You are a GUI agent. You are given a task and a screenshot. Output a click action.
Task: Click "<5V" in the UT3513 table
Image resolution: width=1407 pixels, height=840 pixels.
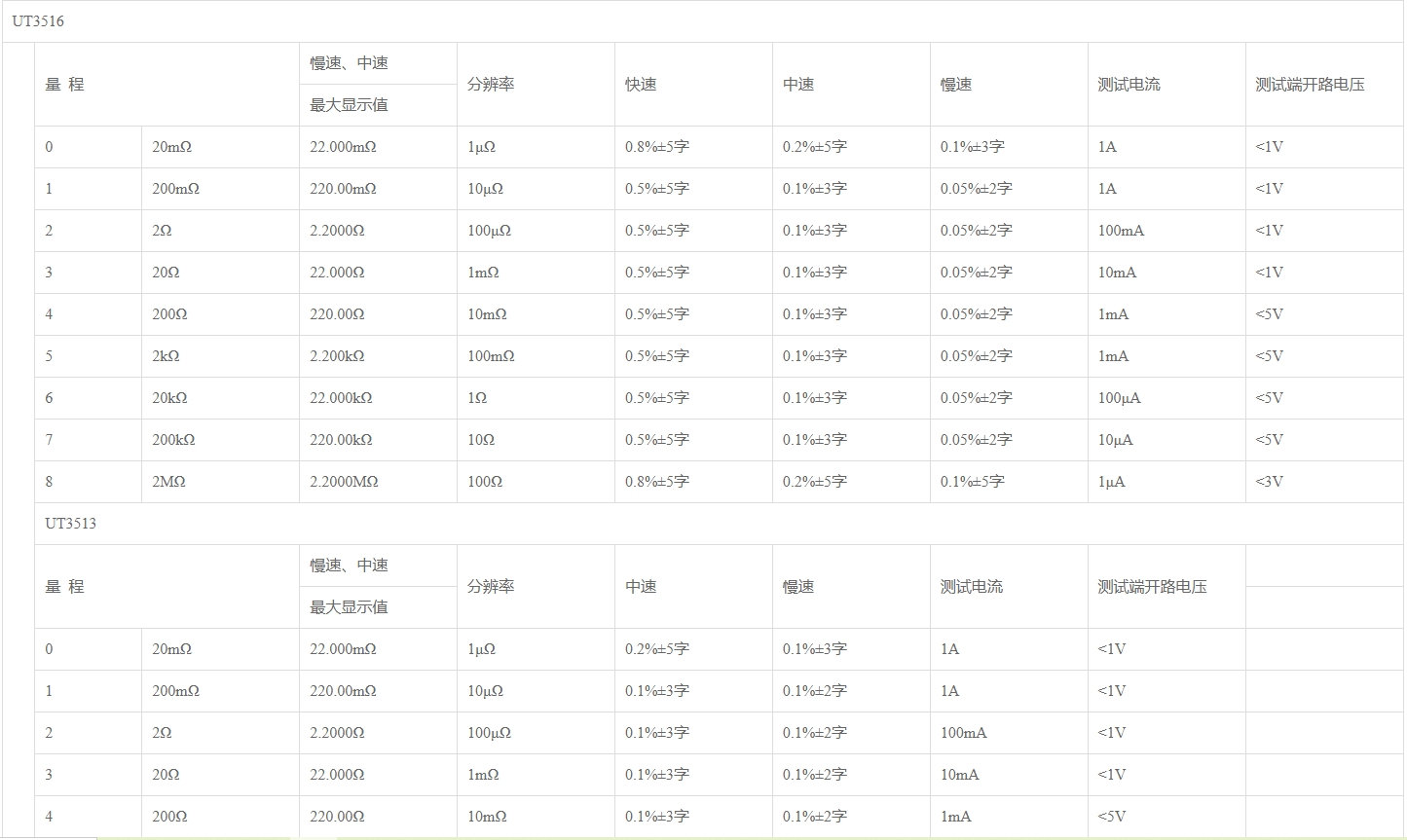click(1112, 817)
